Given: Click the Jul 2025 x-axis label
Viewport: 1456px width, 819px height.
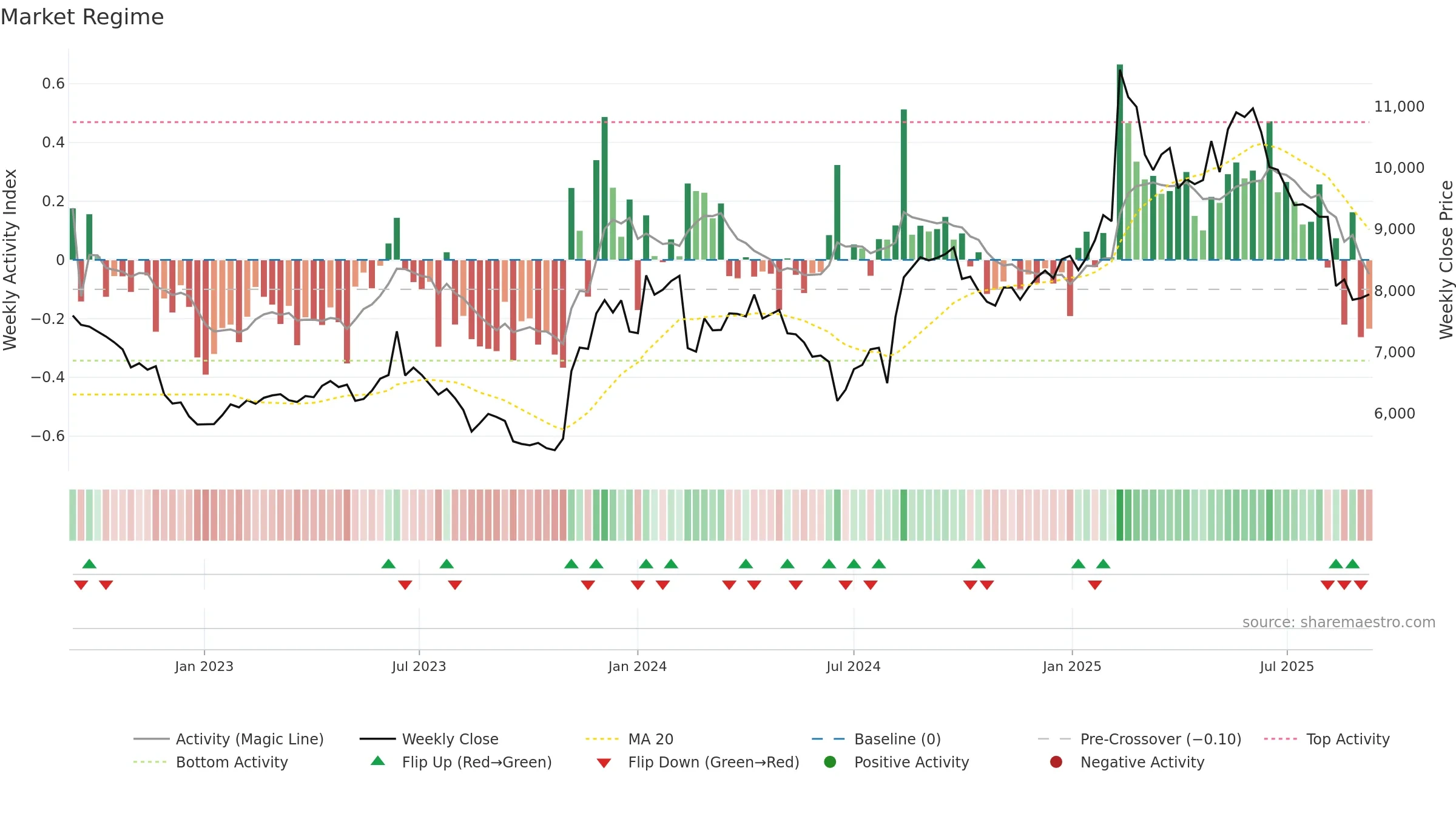Looking at the screenshot, I should (1287, 666).
